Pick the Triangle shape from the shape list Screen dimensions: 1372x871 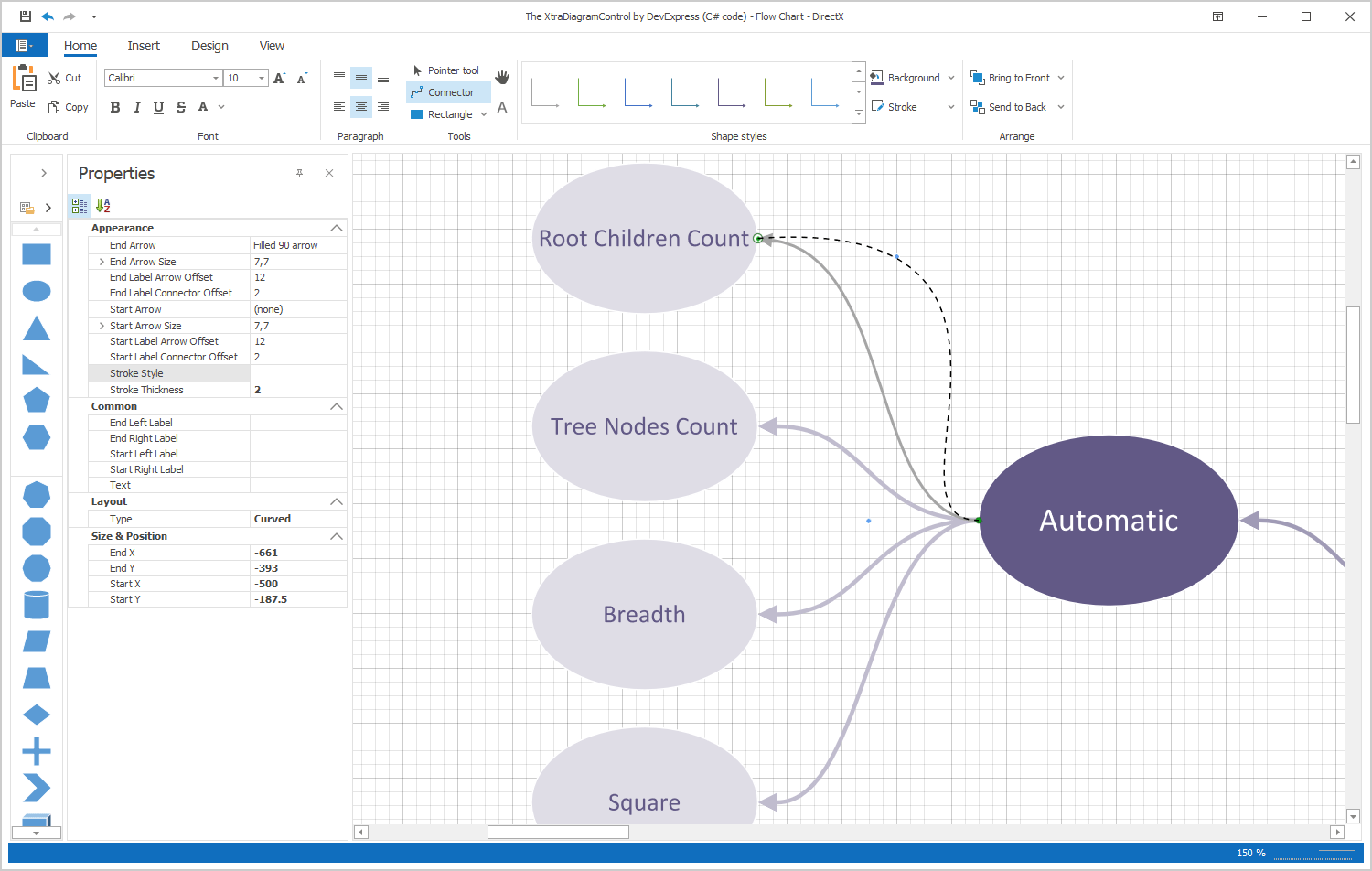(36, 328)
